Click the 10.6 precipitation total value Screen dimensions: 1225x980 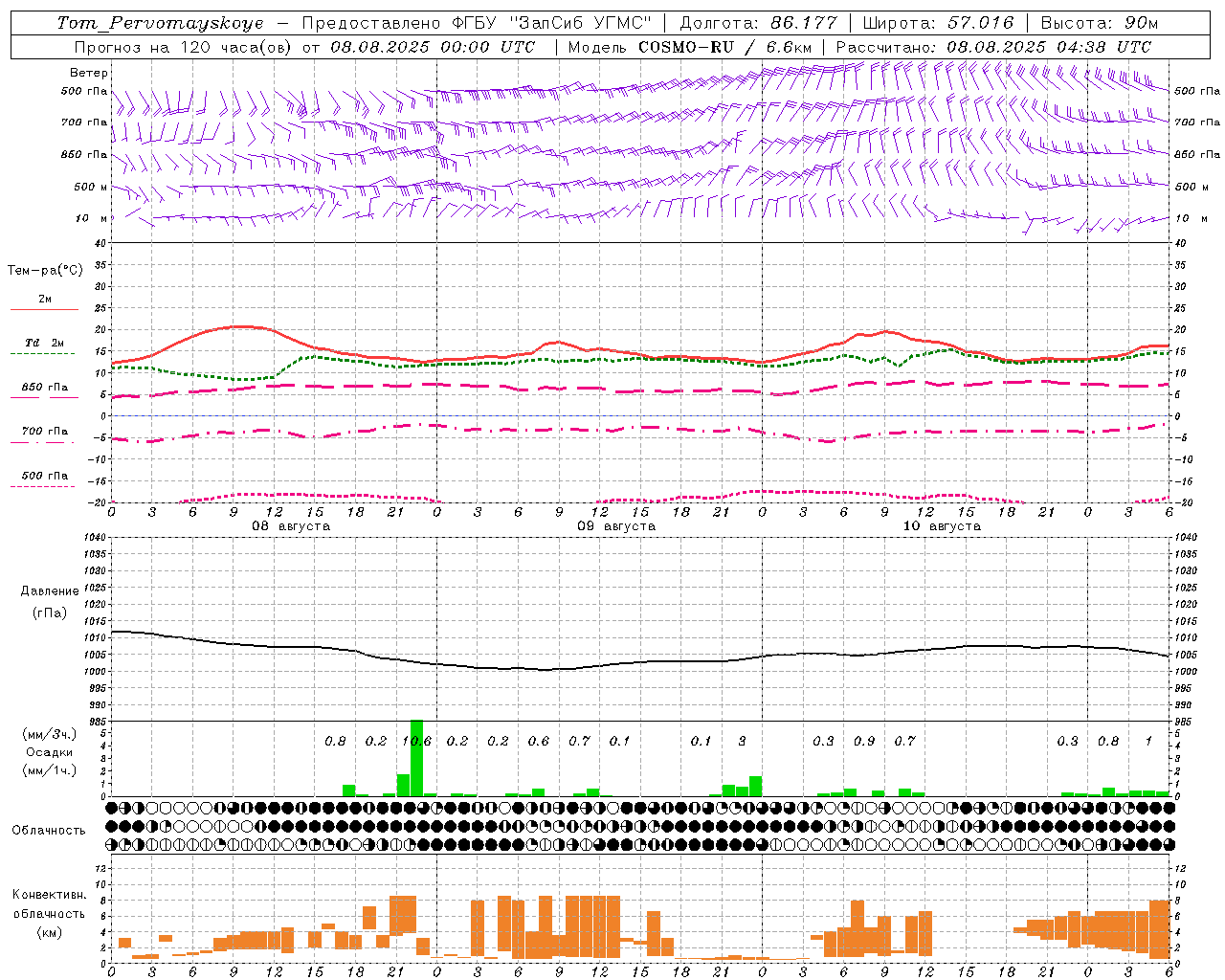416,741
